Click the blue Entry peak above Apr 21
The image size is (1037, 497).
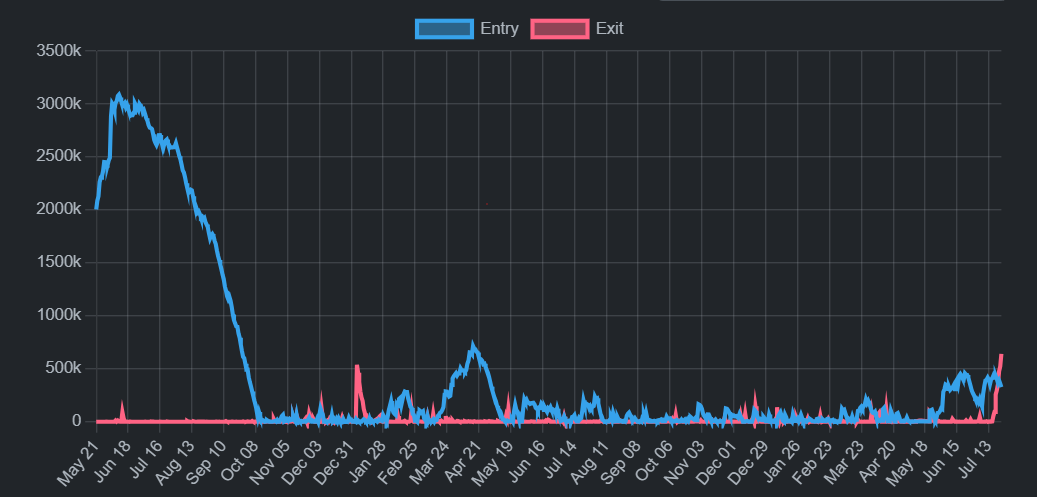click(x=474, y=347)
